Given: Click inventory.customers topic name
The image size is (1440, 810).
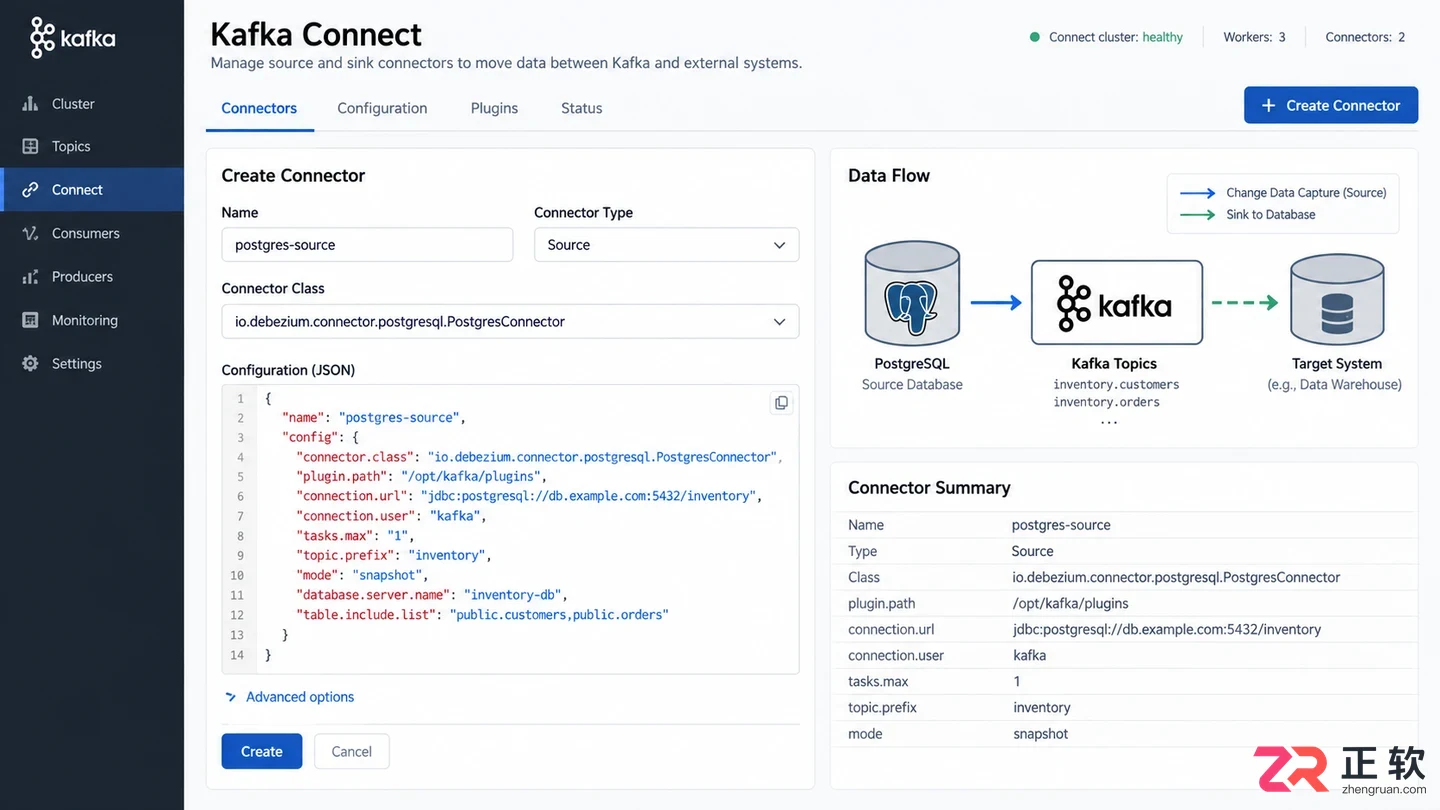Looking at the screenshot, I should [1116, 384].
